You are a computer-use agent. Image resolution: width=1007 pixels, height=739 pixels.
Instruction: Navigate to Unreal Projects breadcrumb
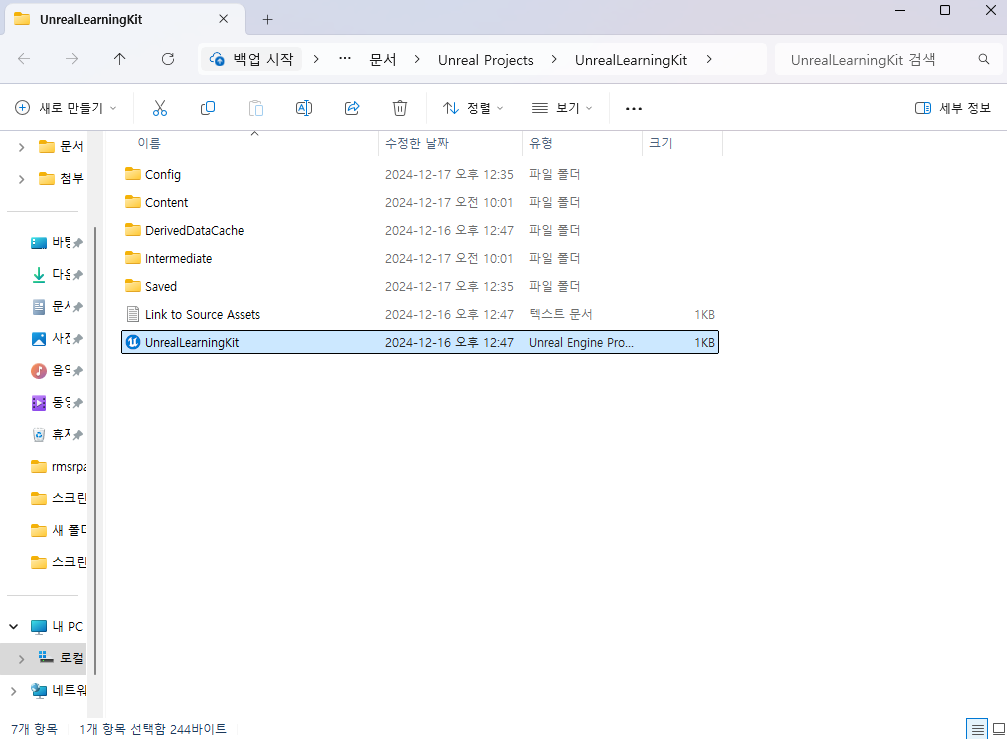coord(486,60)
